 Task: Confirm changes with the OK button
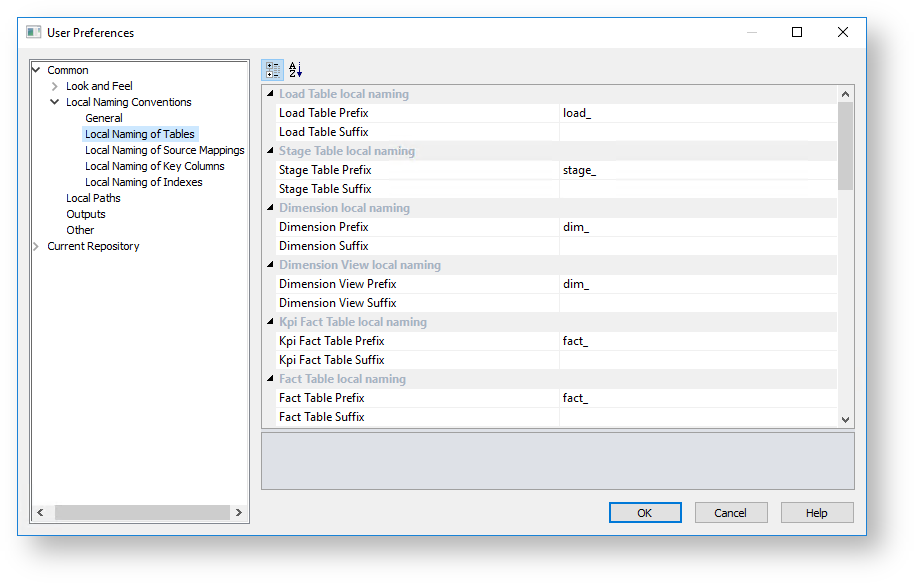(645, 513)
